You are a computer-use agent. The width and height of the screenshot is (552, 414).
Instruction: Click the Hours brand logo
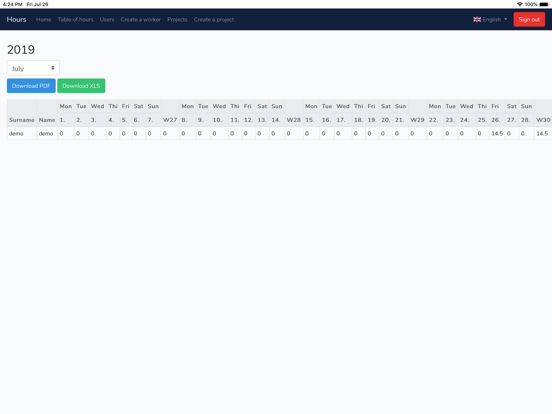tap(16, 19)
